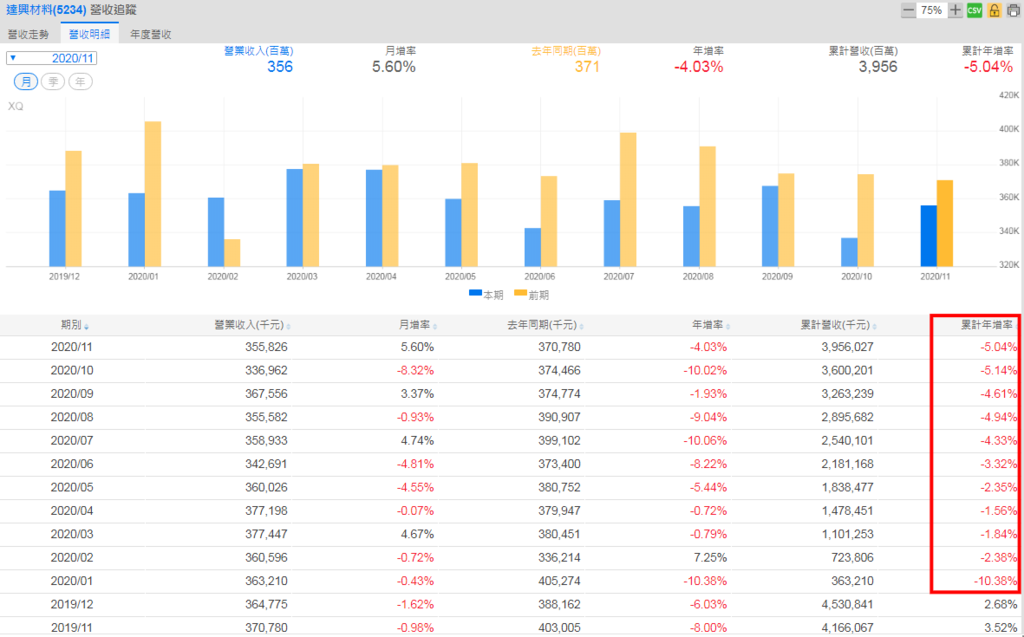
Task: Click the 2.68% cumulative growth cell
Action: (1000, 604)
